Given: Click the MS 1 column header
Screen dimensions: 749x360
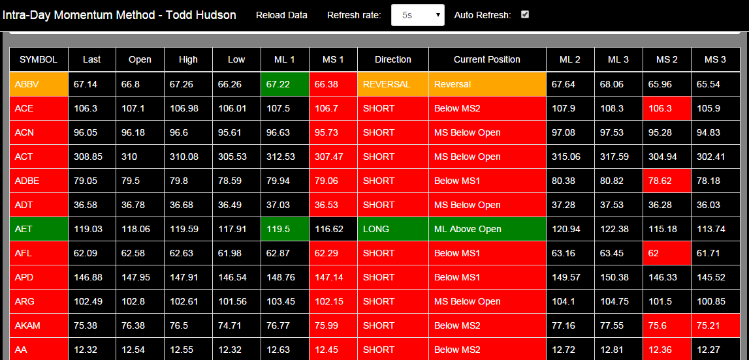Looking at the screenshot, I should tap(333, 60).
